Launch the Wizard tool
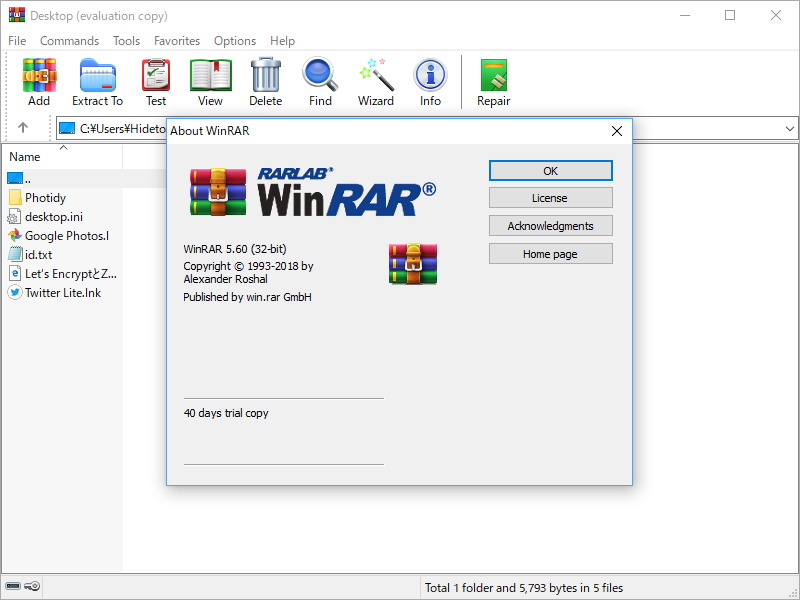Image resolution: width=800 pixels, height=600 pixels. [x=375, y=80]
